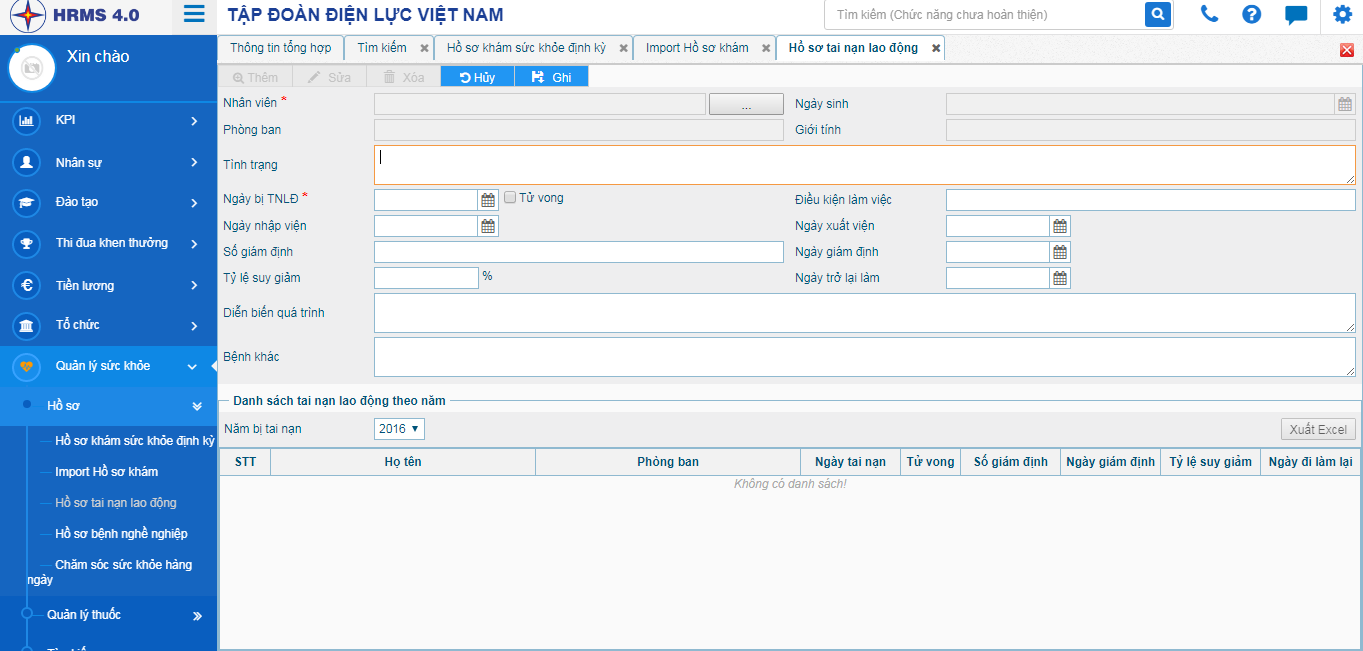Click the red close-all icon at right
Image resolution: width=1363 pixels, height=651 pixels.
click(x=1346, y=50)
